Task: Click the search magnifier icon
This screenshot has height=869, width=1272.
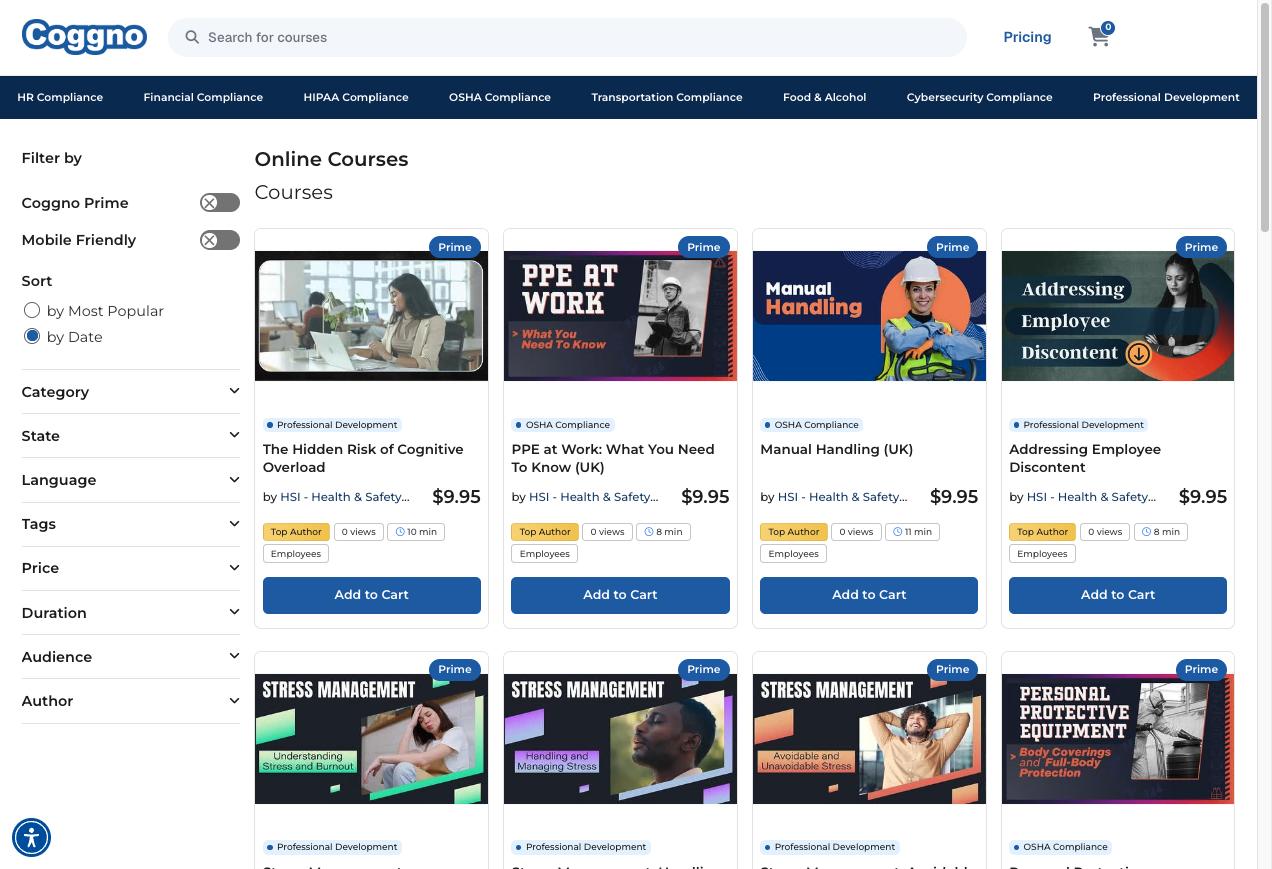Action: tap(192, 37)
